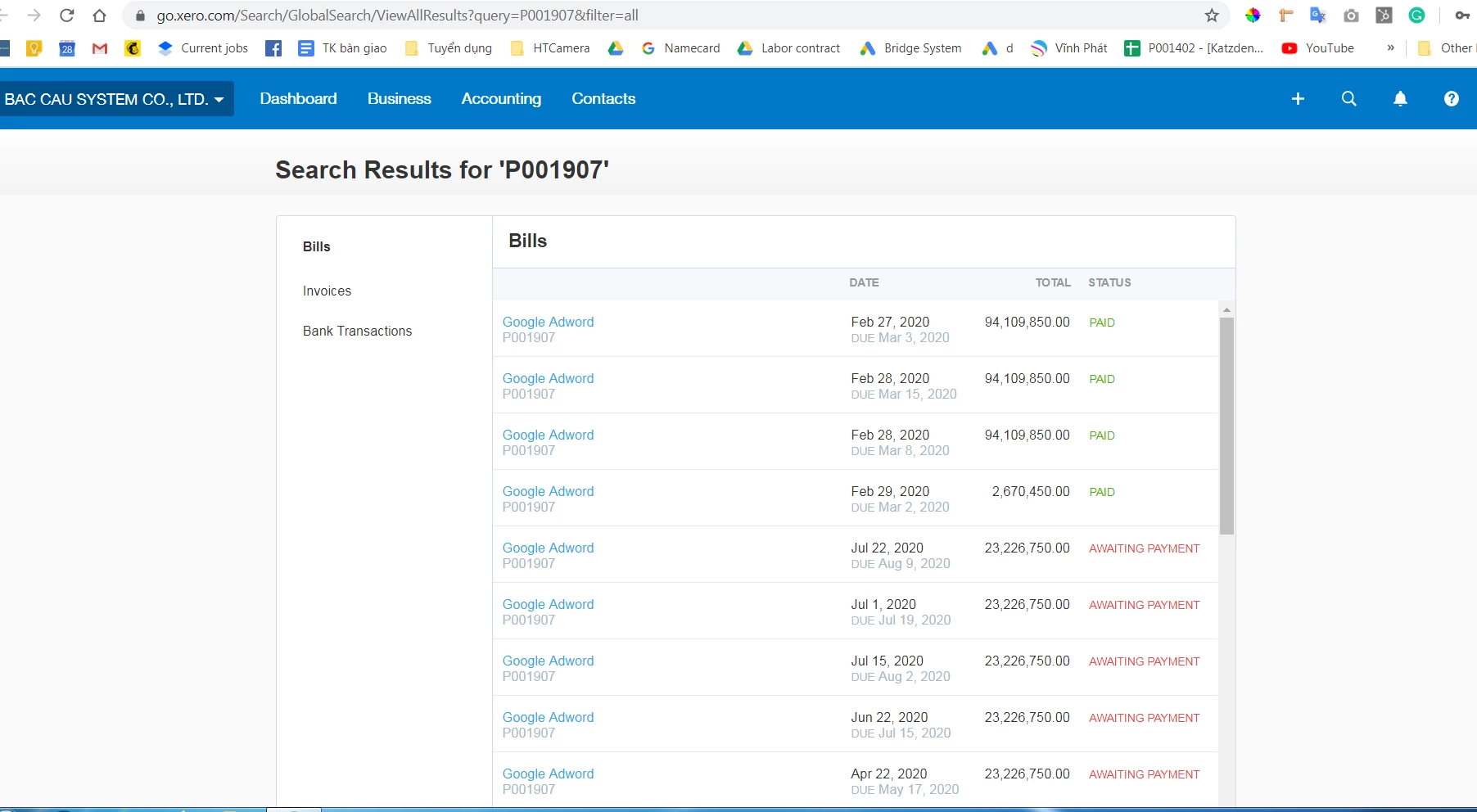Click the forward navigation arrow
This screenshot has height=812, width=1477.
click(x=34, y=16)
